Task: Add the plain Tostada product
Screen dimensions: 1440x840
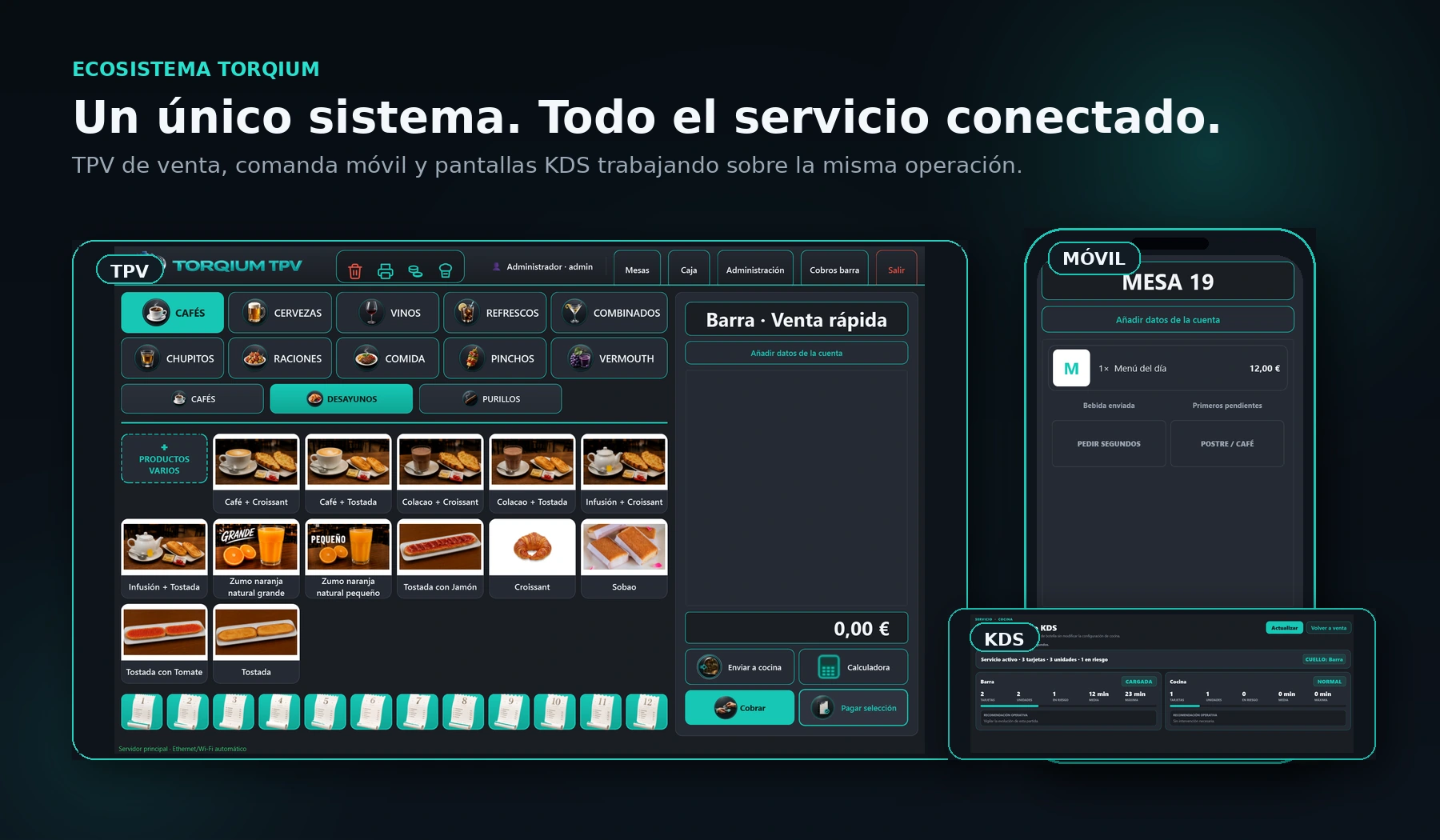Action: tap(256, 643)
